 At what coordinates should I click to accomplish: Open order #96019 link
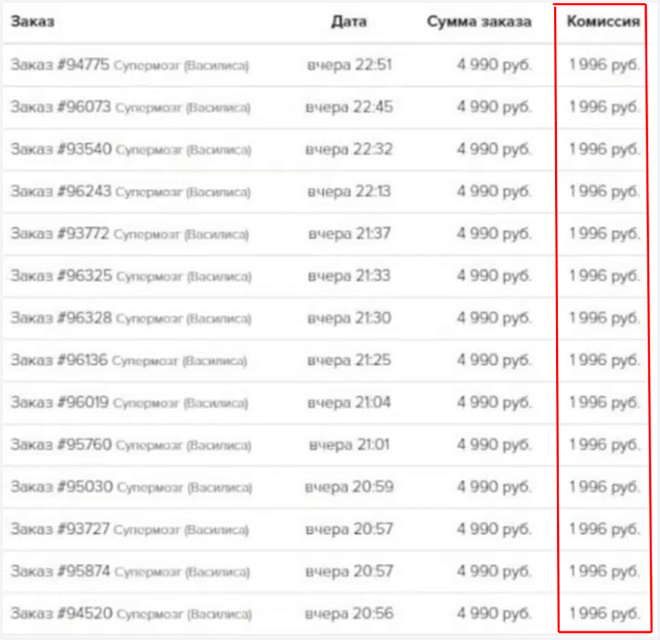click(59, 402)
